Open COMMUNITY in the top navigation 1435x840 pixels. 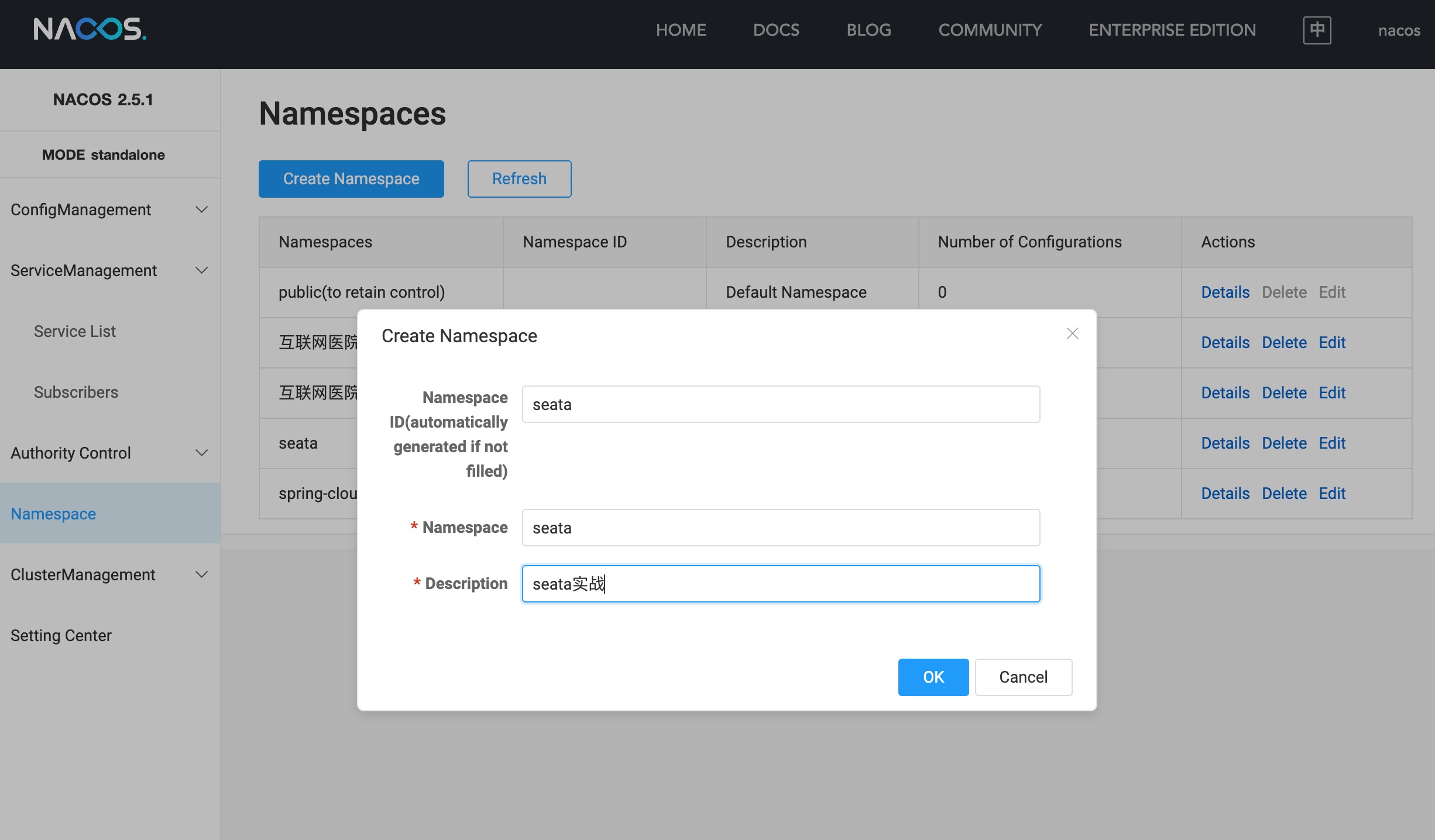tap(990, 30)
